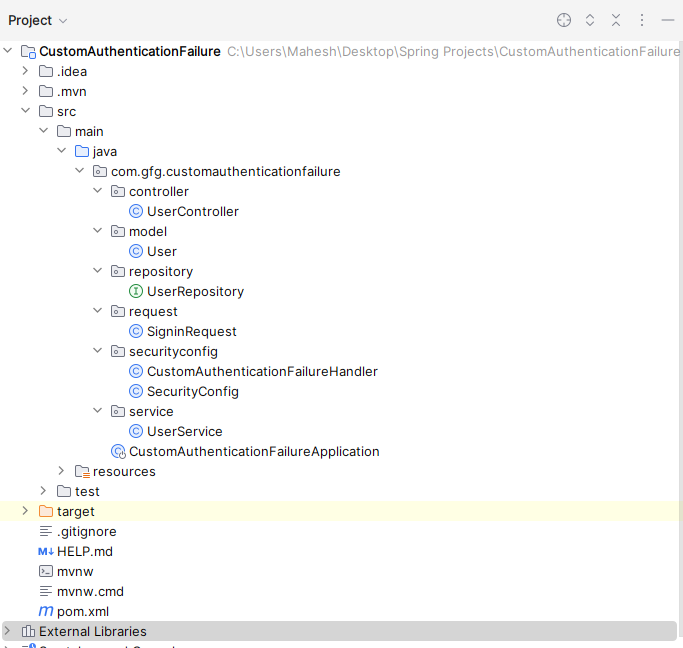
Task: Click the Maven pom.xml icon
Action: tap(46, 611)
